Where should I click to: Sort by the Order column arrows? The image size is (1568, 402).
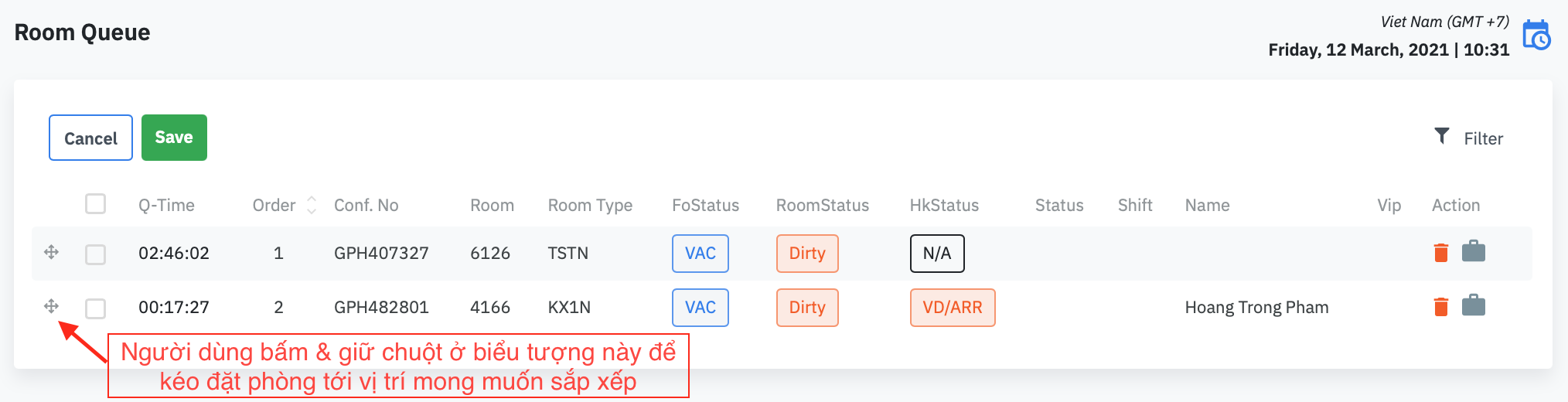(x=312, y=205)
